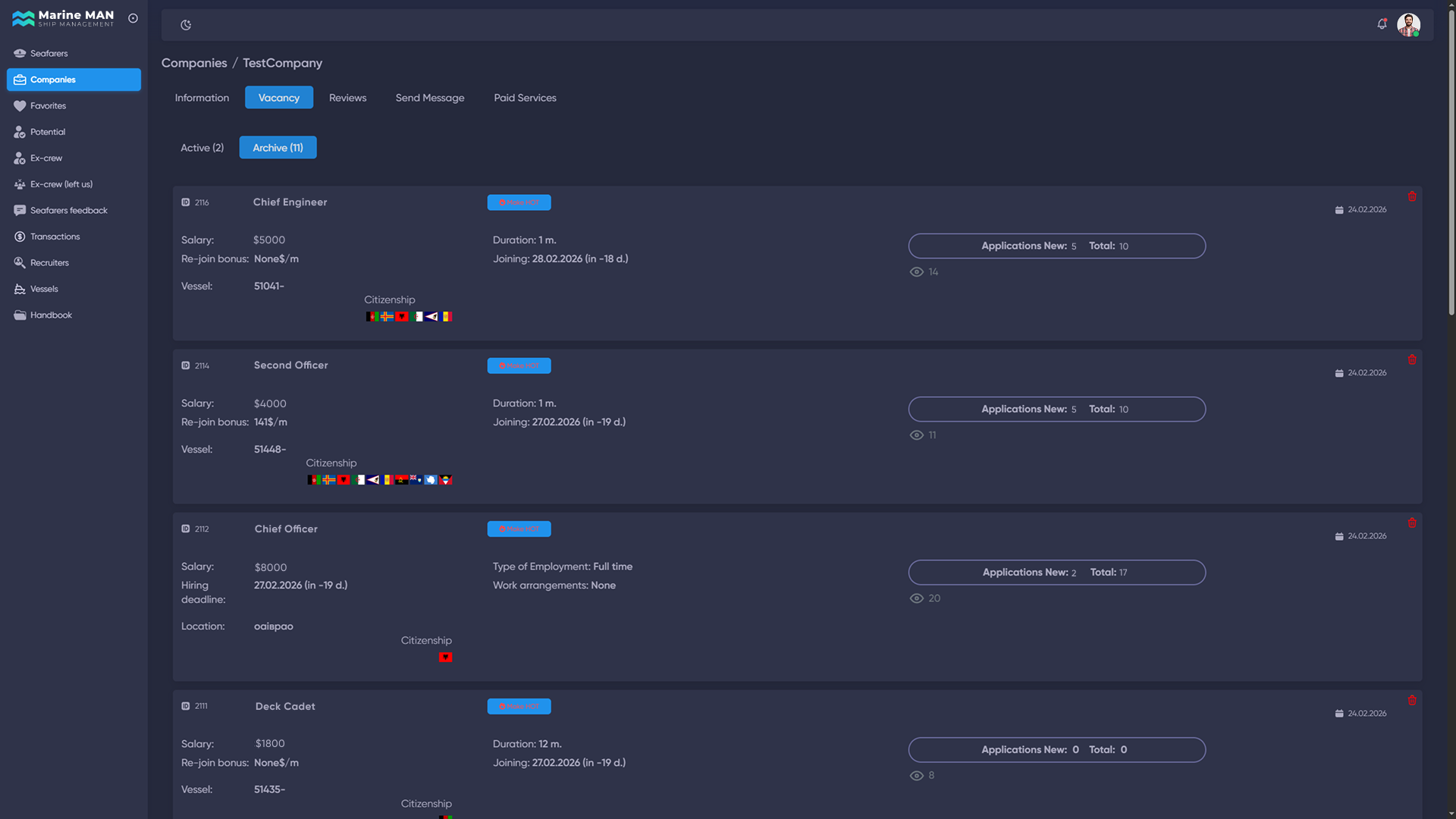Open the Deck Cadet vacancy title
This screenshot has height=819, width=1456.
[285, 707]
